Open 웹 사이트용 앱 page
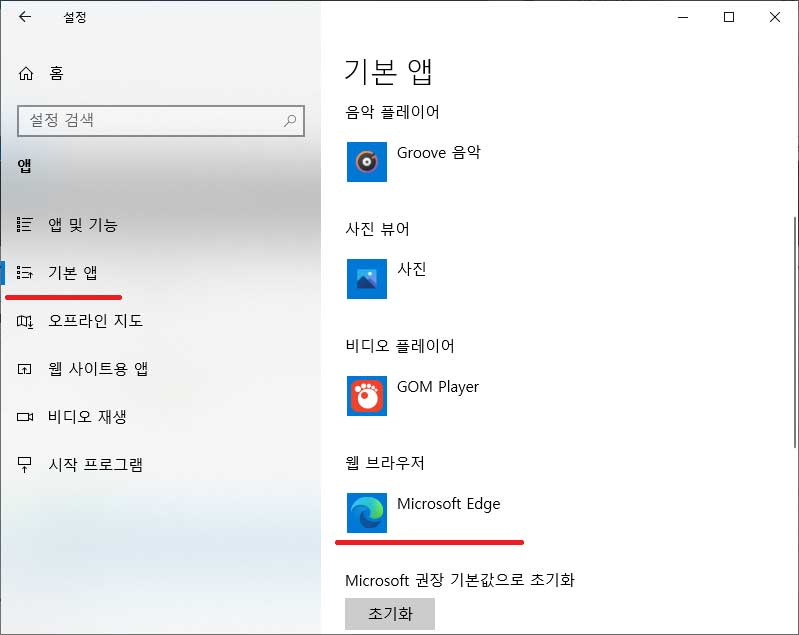This screenshot has height=635, width=799. (x=98, y=369)
